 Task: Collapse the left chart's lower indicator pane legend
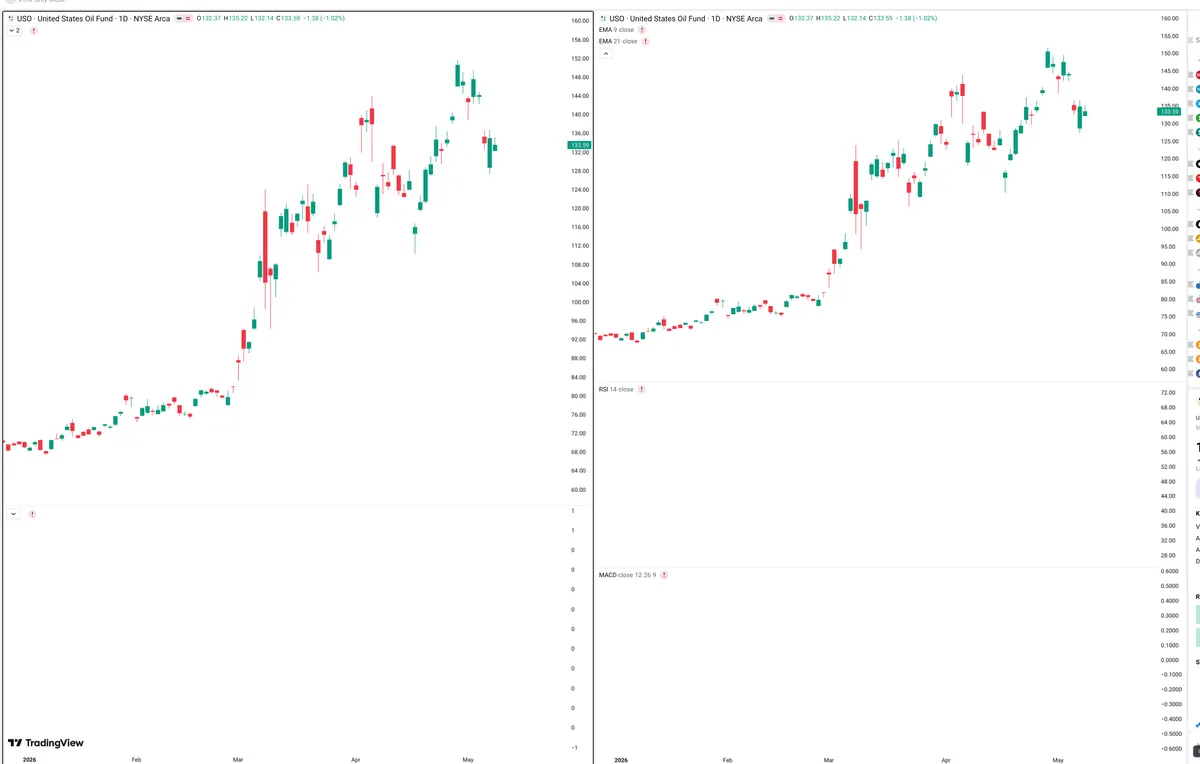tap(13, 514)
